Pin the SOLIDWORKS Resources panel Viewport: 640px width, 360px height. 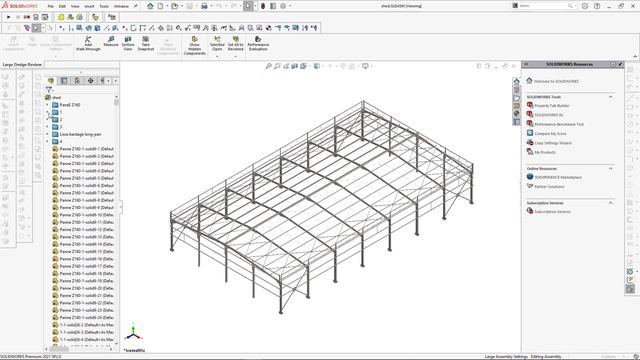620,64
